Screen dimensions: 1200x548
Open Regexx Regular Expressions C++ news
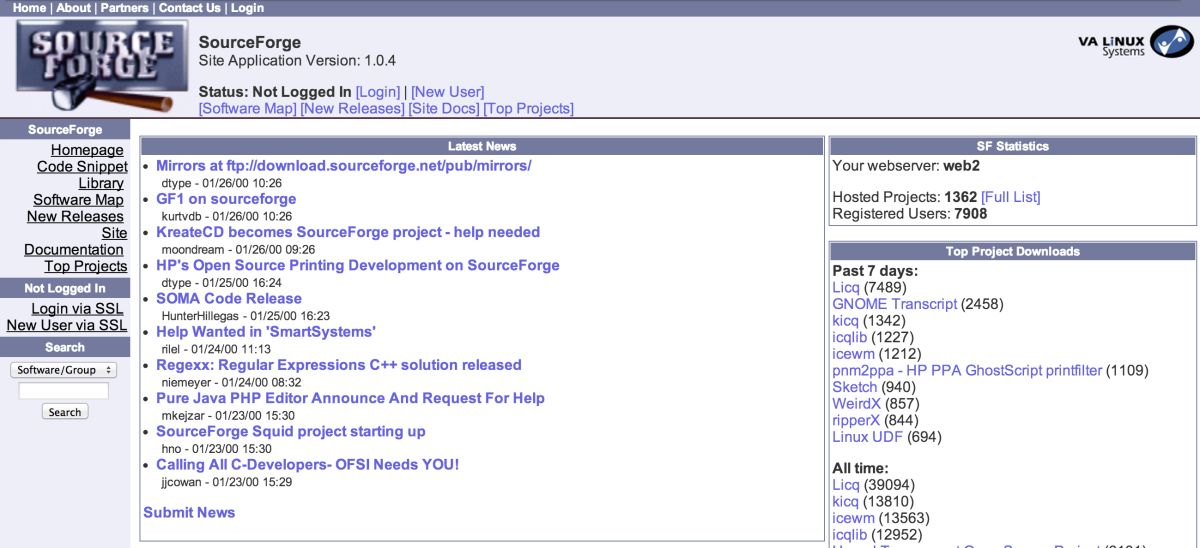click(x=339, y=365)
